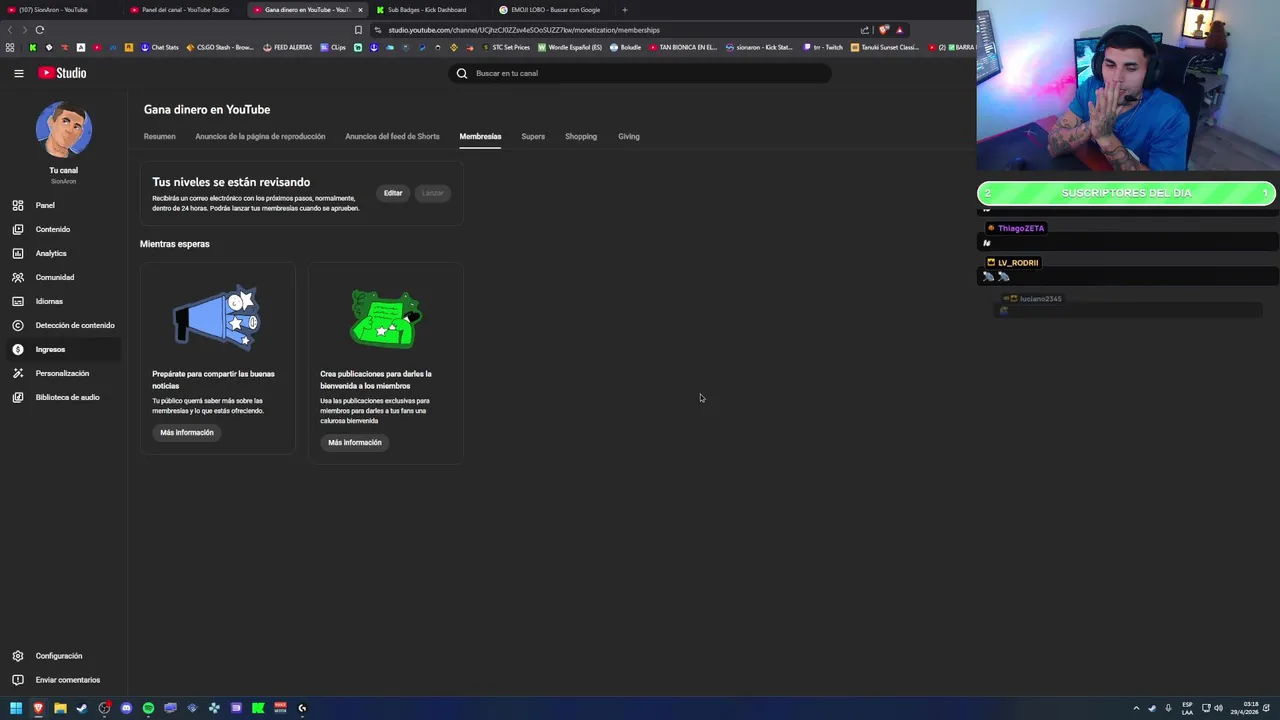Open the Wordle Español bookmark

(571, 47)
